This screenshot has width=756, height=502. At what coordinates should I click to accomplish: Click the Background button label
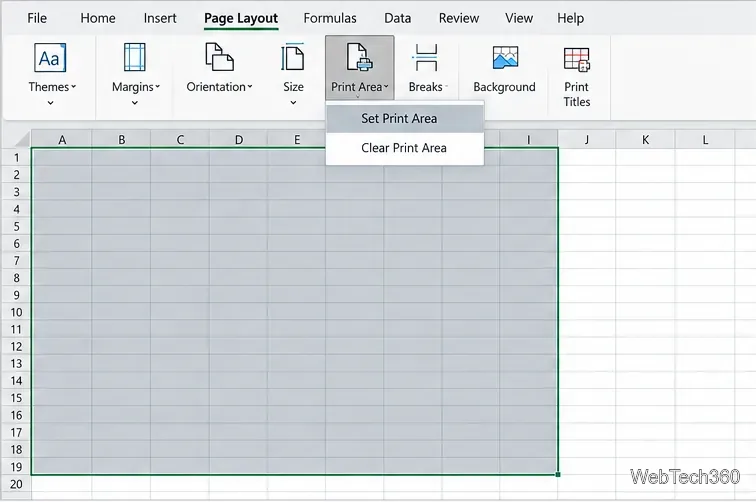(x=504, y=87)
